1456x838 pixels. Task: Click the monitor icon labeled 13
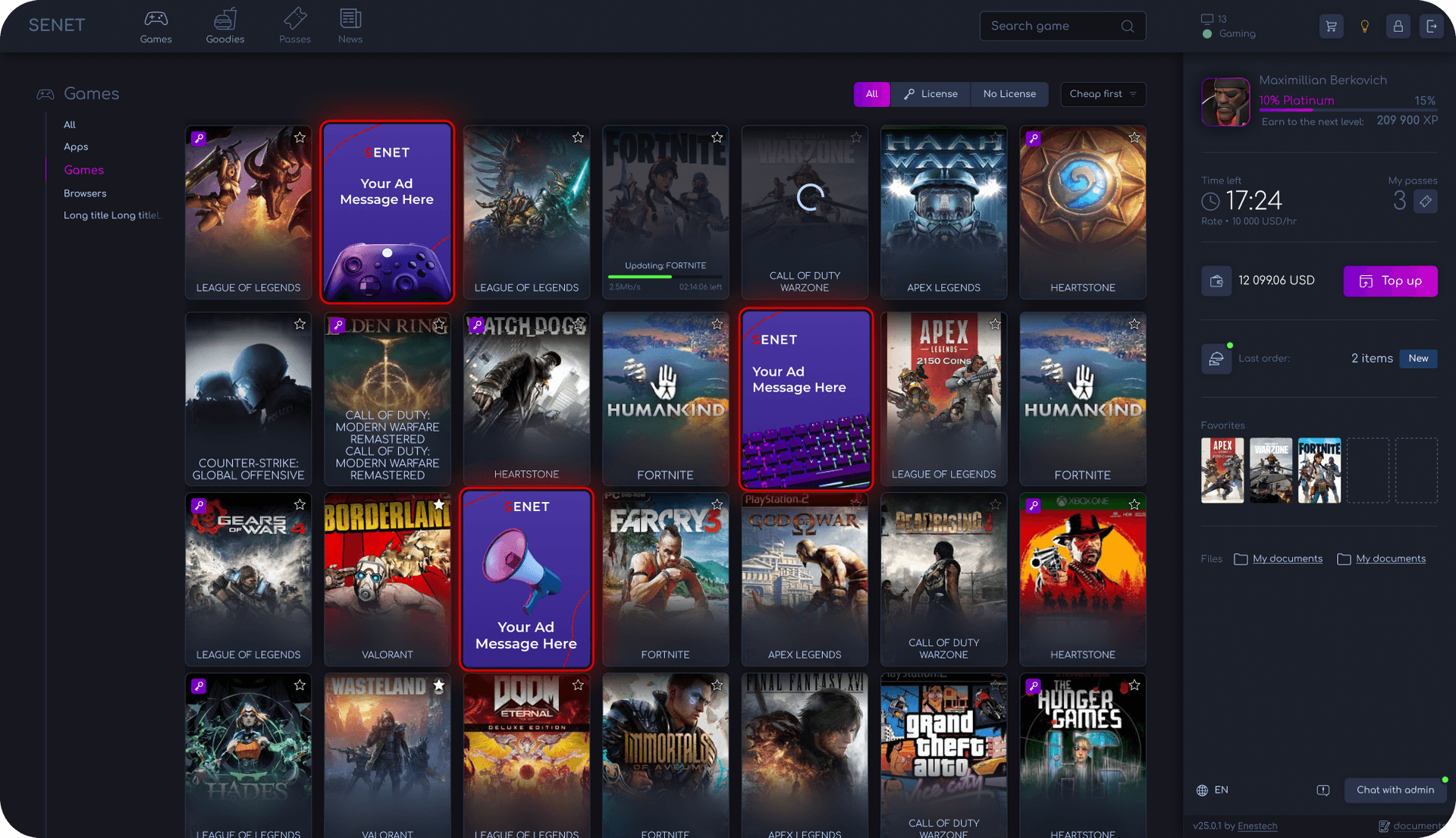point(1207,19)
